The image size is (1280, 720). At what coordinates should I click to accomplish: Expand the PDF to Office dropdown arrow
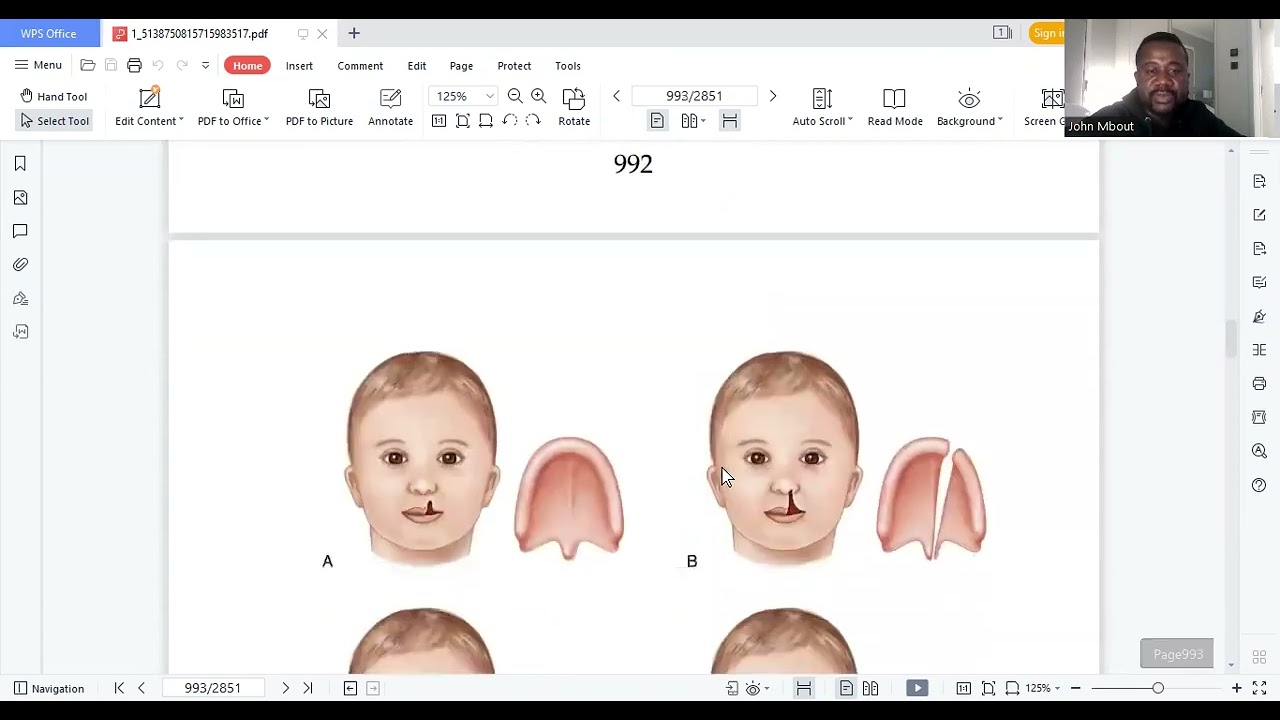pyautogui.click(x=267, y=121)
